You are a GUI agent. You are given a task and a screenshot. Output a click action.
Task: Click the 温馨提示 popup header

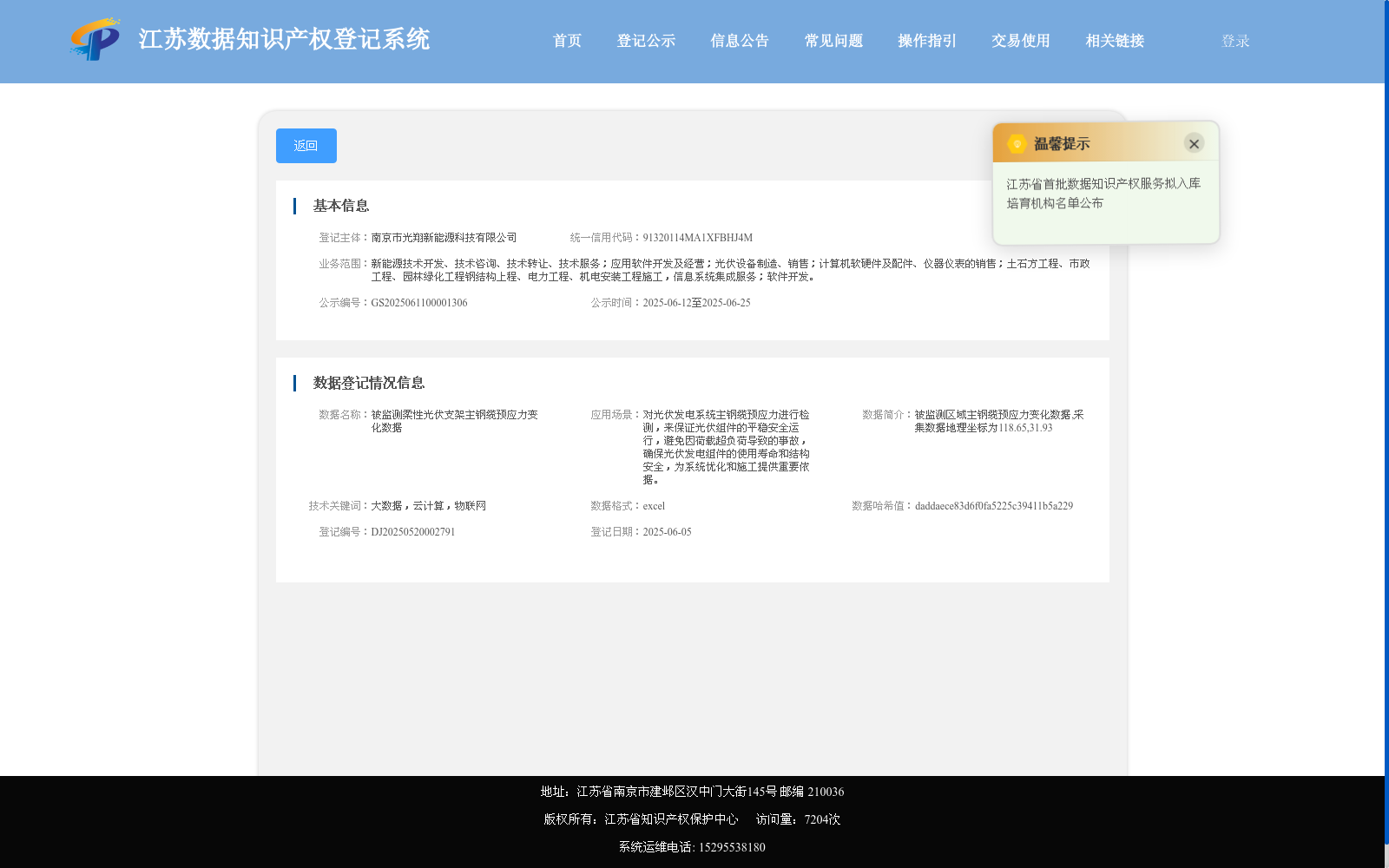[x=1106, y=143]
